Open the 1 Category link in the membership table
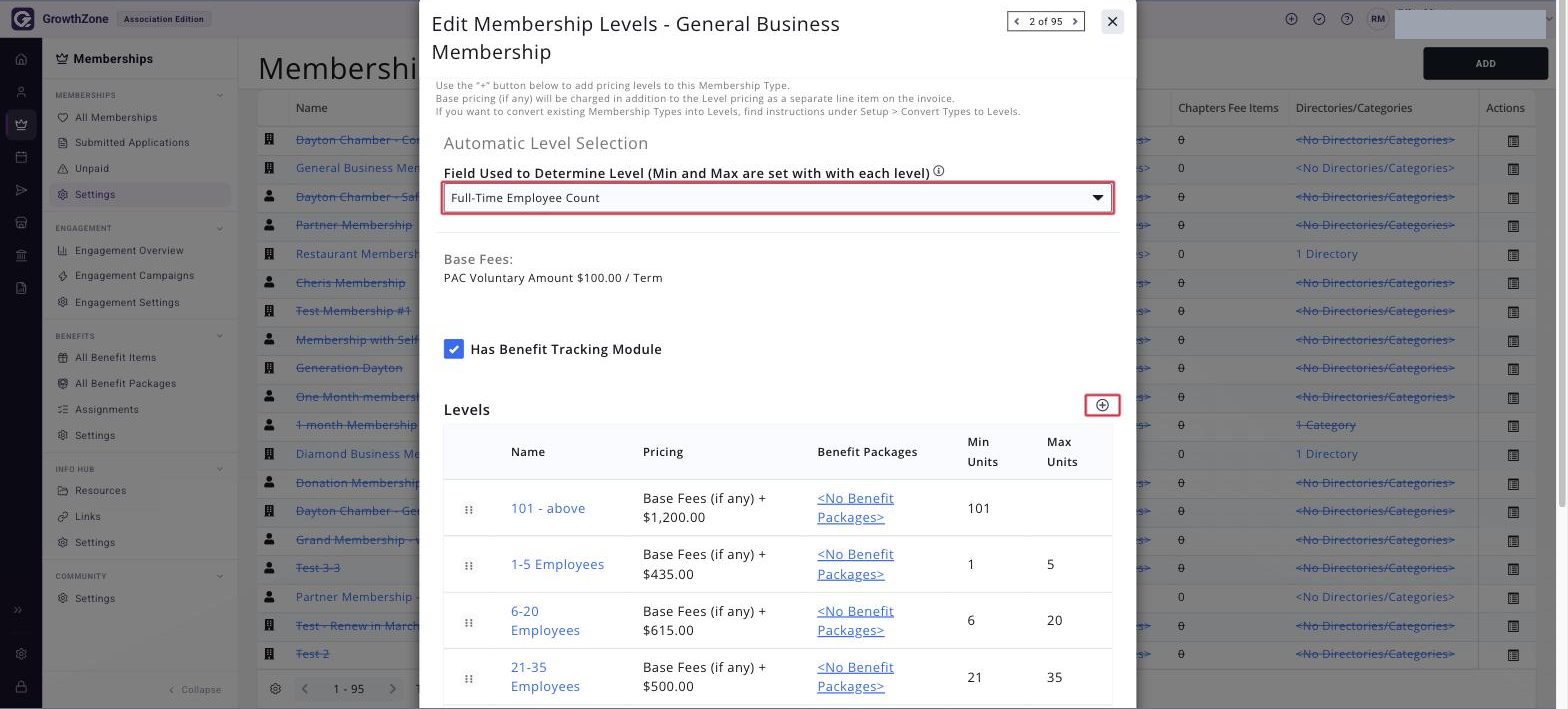The image size is (1568, 709). (x=1326, y=425)
